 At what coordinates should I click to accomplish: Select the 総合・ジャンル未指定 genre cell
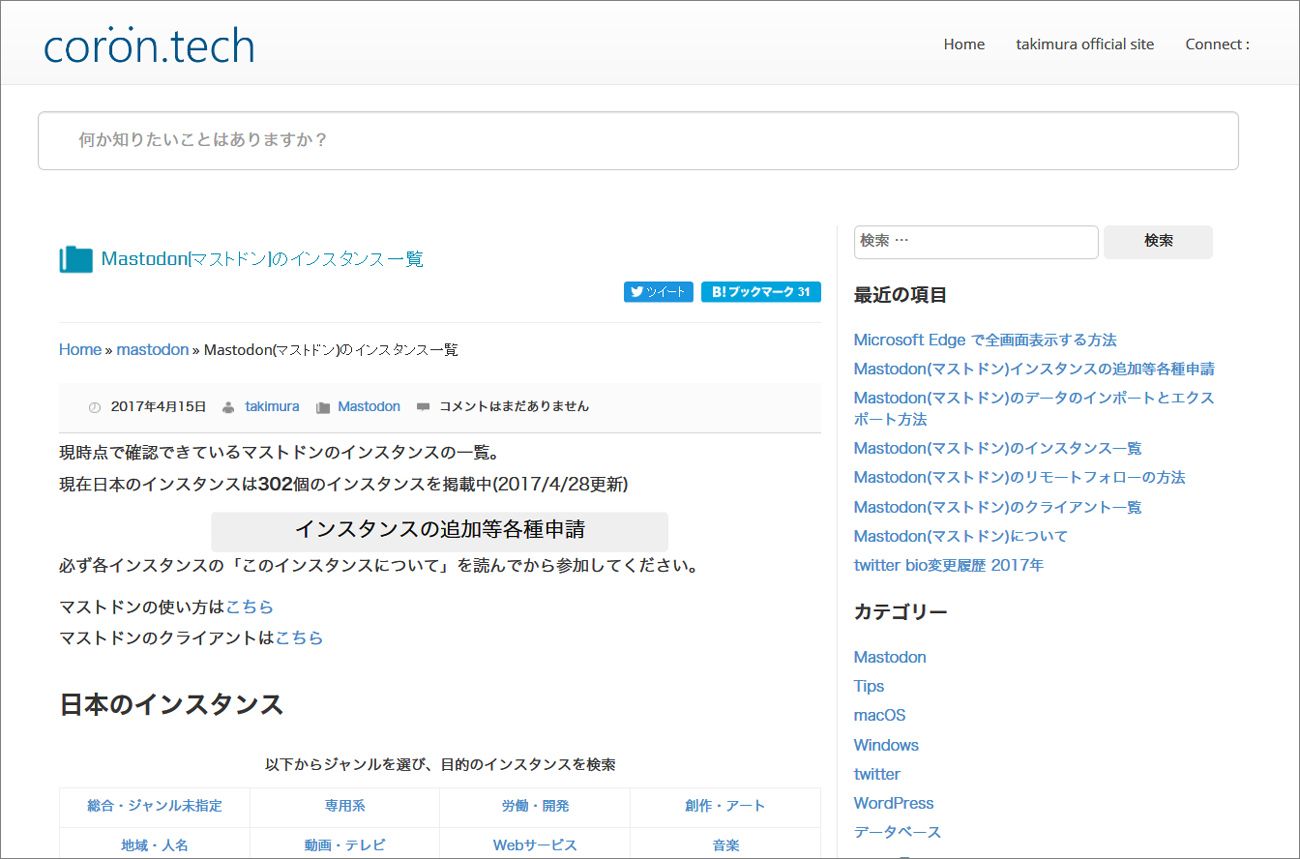155,806
